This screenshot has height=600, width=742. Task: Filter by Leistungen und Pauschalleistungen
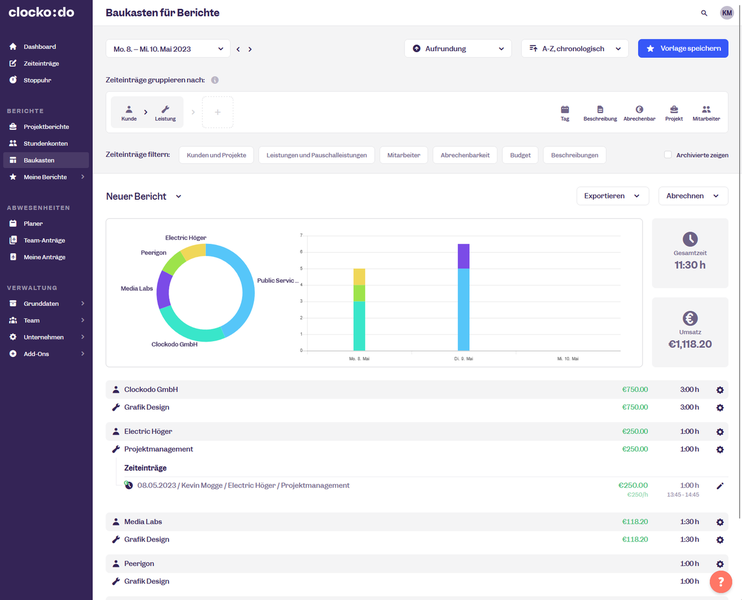(317, 155)
